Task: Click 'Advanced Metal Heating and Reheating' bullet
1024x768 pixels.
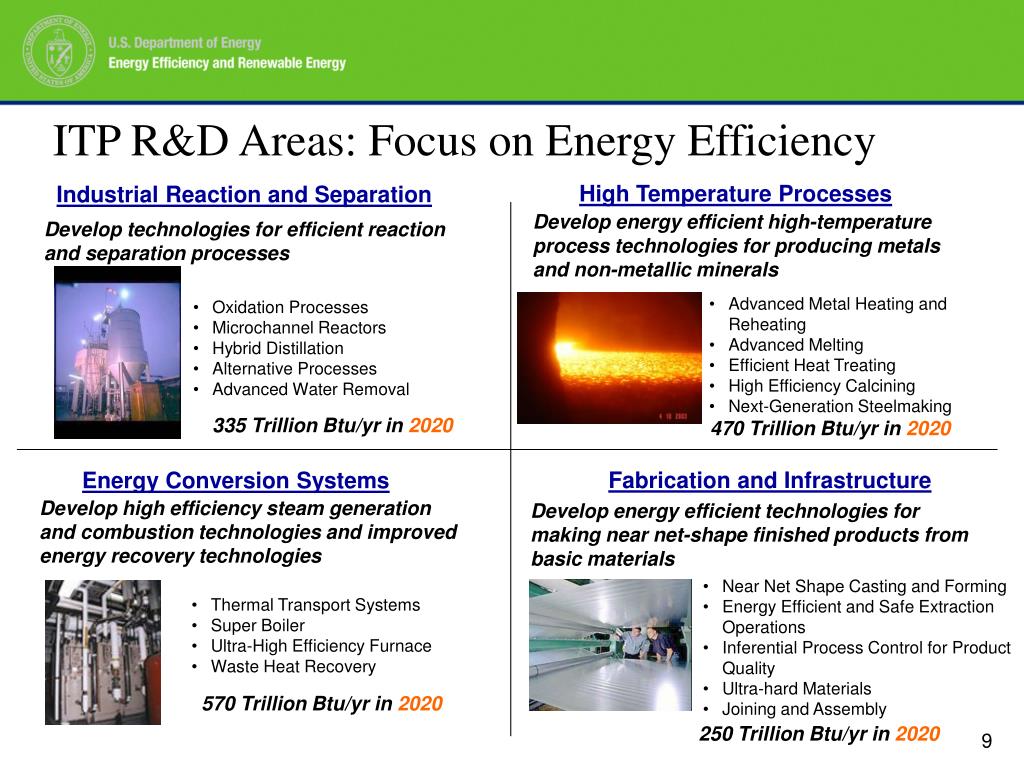Action: 838,314
